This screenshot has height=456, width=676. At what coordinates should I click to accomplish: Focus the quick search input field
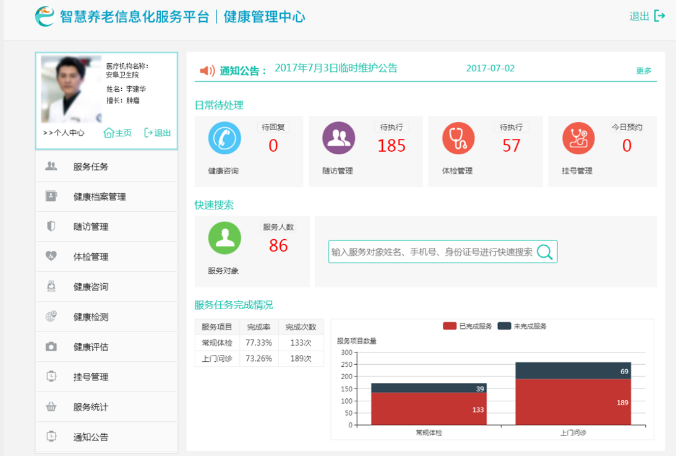click(432, 252)
